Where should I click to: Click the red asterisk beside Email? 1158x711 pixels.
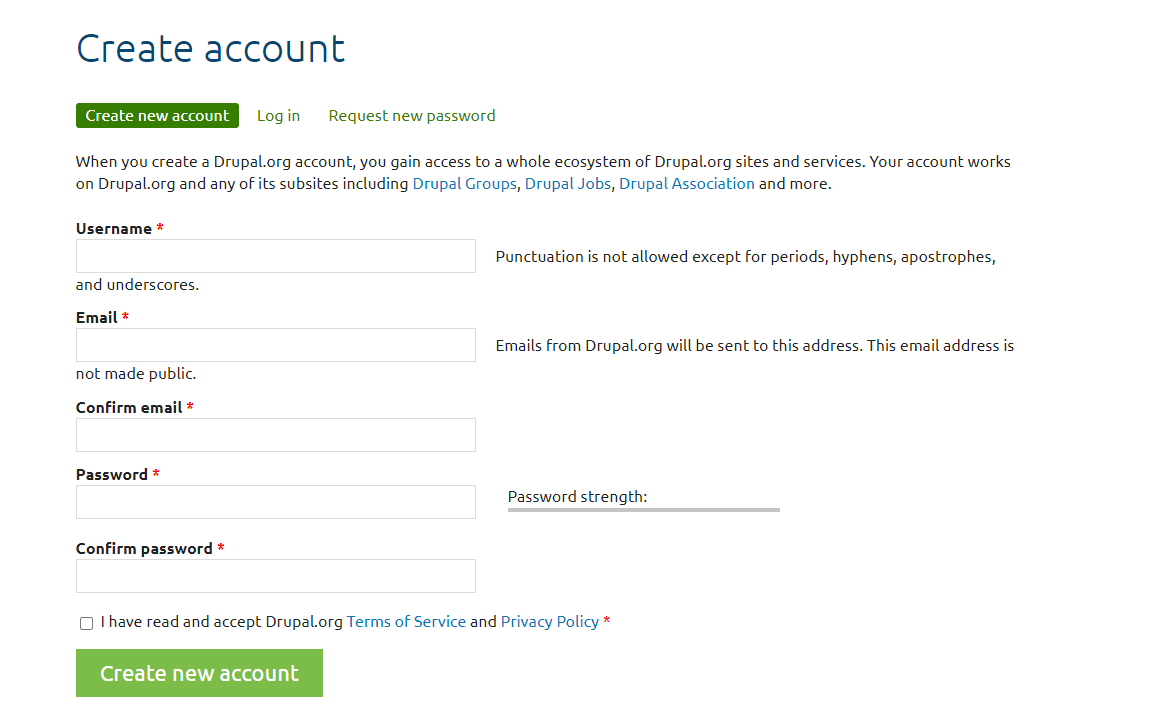point(126,317)
